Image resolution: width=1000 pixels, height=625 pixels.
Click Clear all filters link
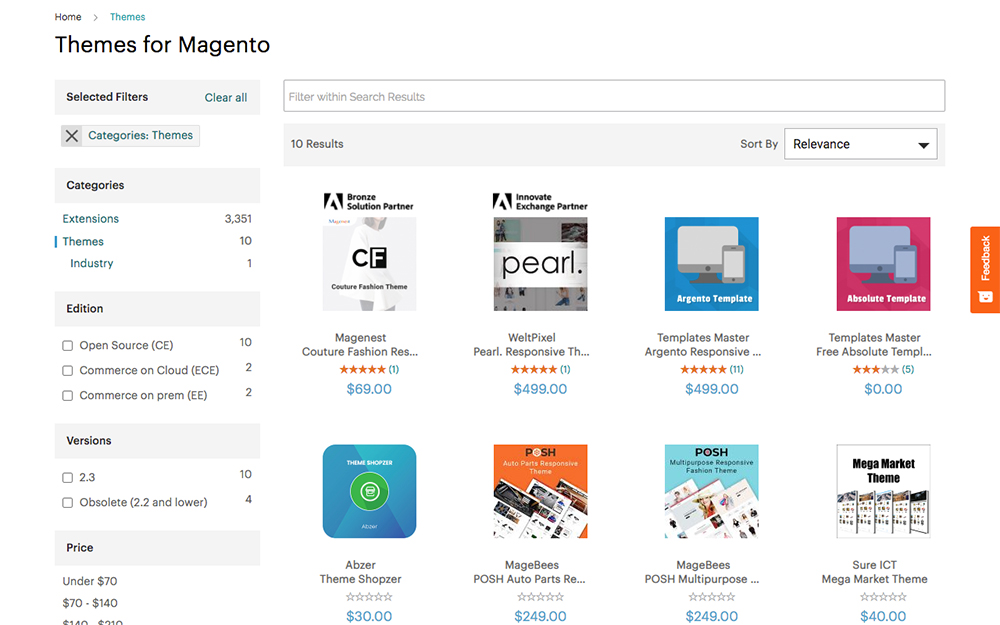point(226,98)
